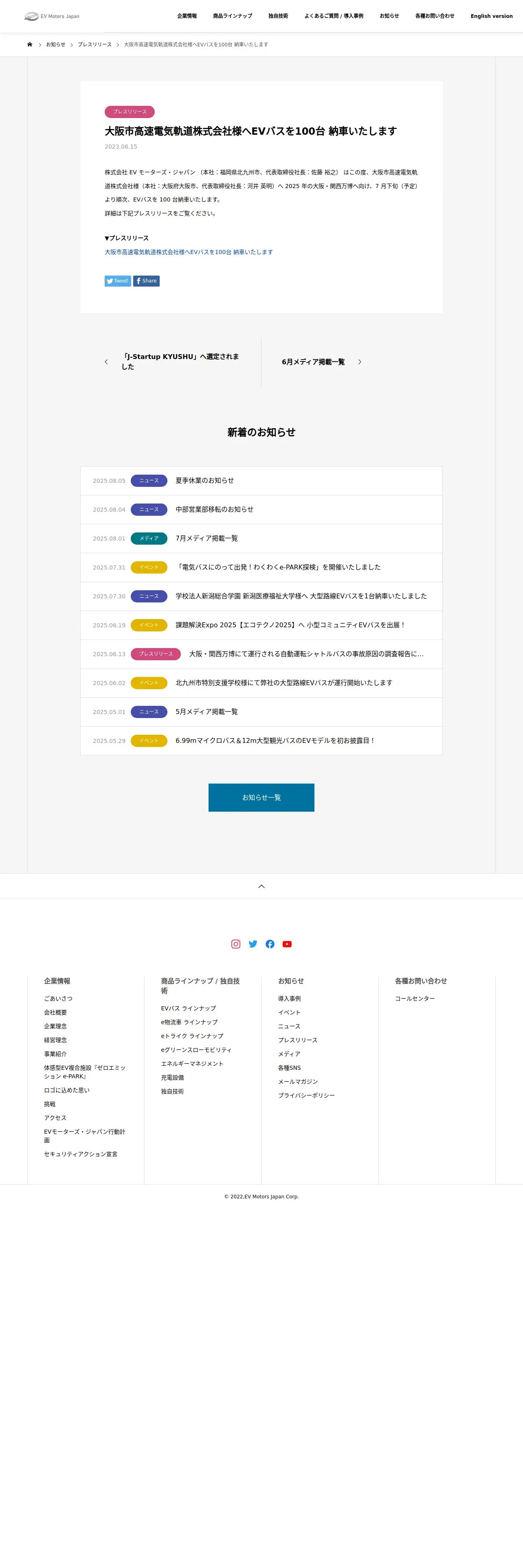Open ゼロエミッション e-PARK footer link

click(x=85, y=1073)
